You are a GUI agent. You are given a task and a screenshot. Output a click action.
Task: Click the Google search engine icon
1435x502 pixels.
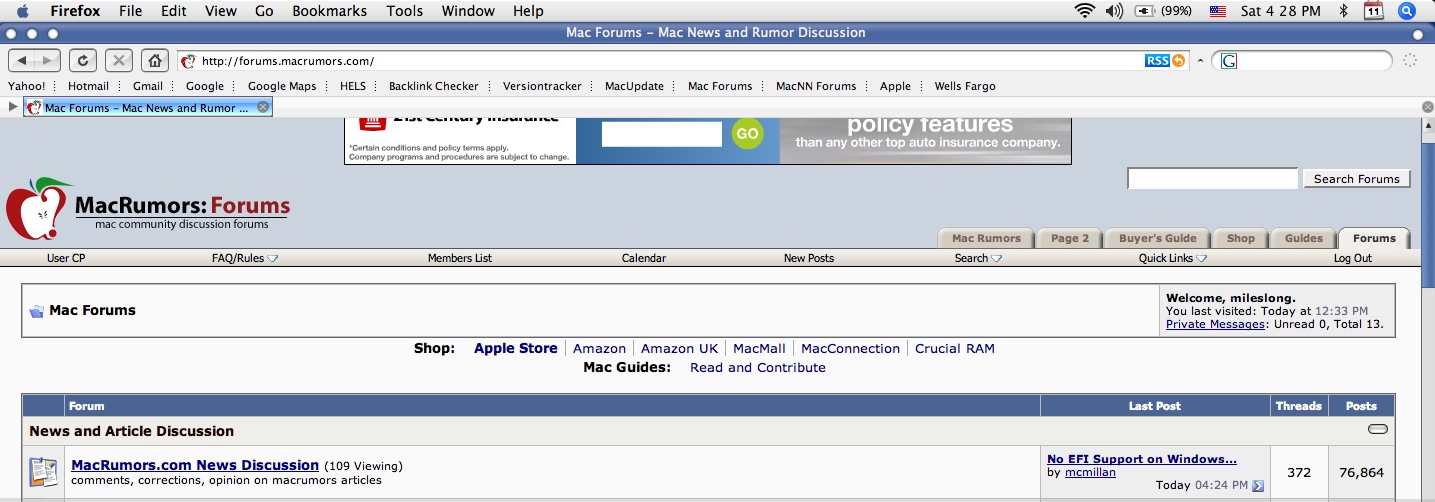coord(1229,61)
